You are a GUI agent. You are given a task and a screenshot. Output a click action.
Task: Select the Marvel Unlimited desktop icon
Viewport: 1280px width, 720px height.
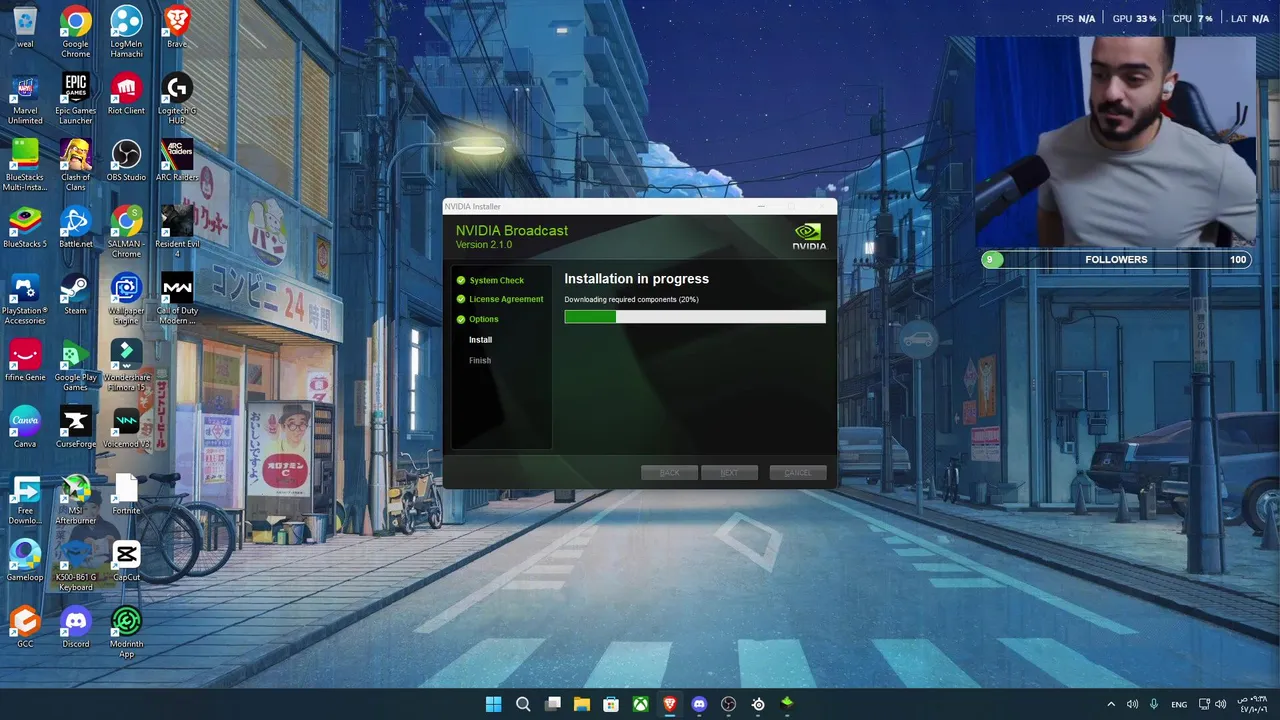(x=25, y=98)
